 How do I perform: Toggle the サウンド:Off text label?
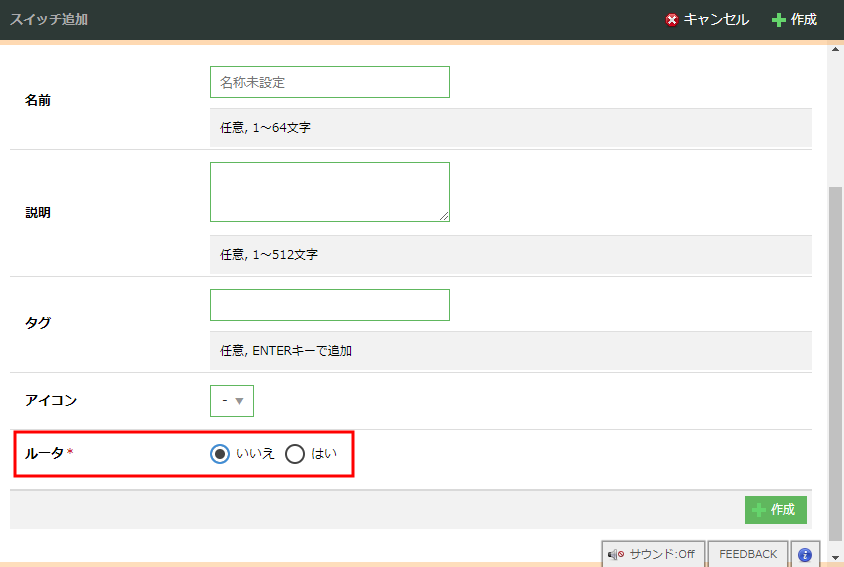tap(661, 554)
